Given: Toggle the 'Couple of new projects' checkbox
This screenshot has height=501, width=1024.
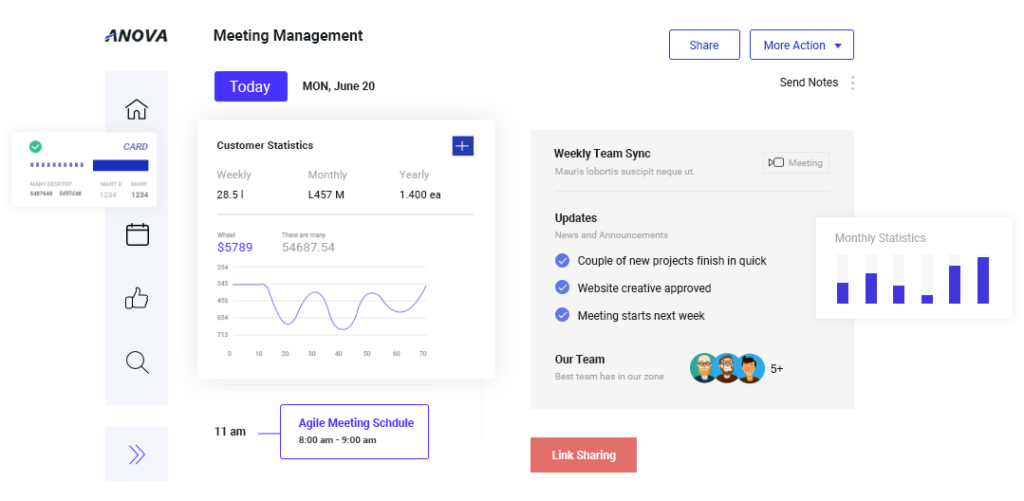Looking at the screenshot, I should click(562, 261).
